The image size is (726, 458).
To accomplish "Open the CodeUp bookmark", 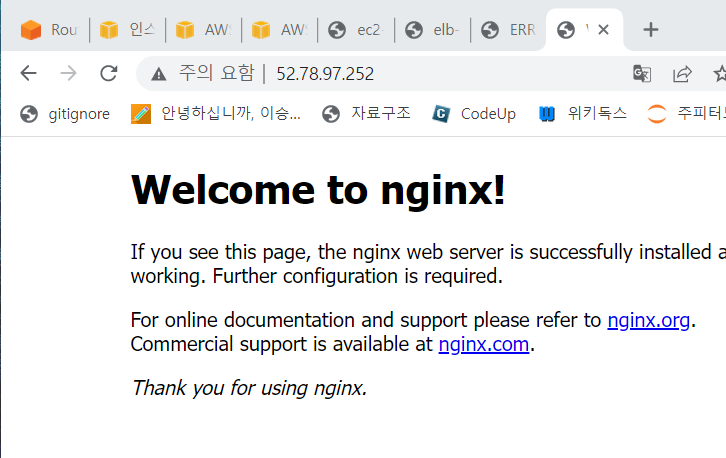I will (474, 114).
